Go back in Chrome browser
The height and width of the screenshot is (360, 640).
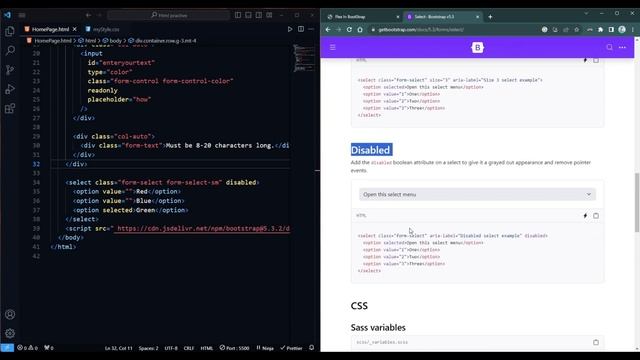click(x=328, y=29)
